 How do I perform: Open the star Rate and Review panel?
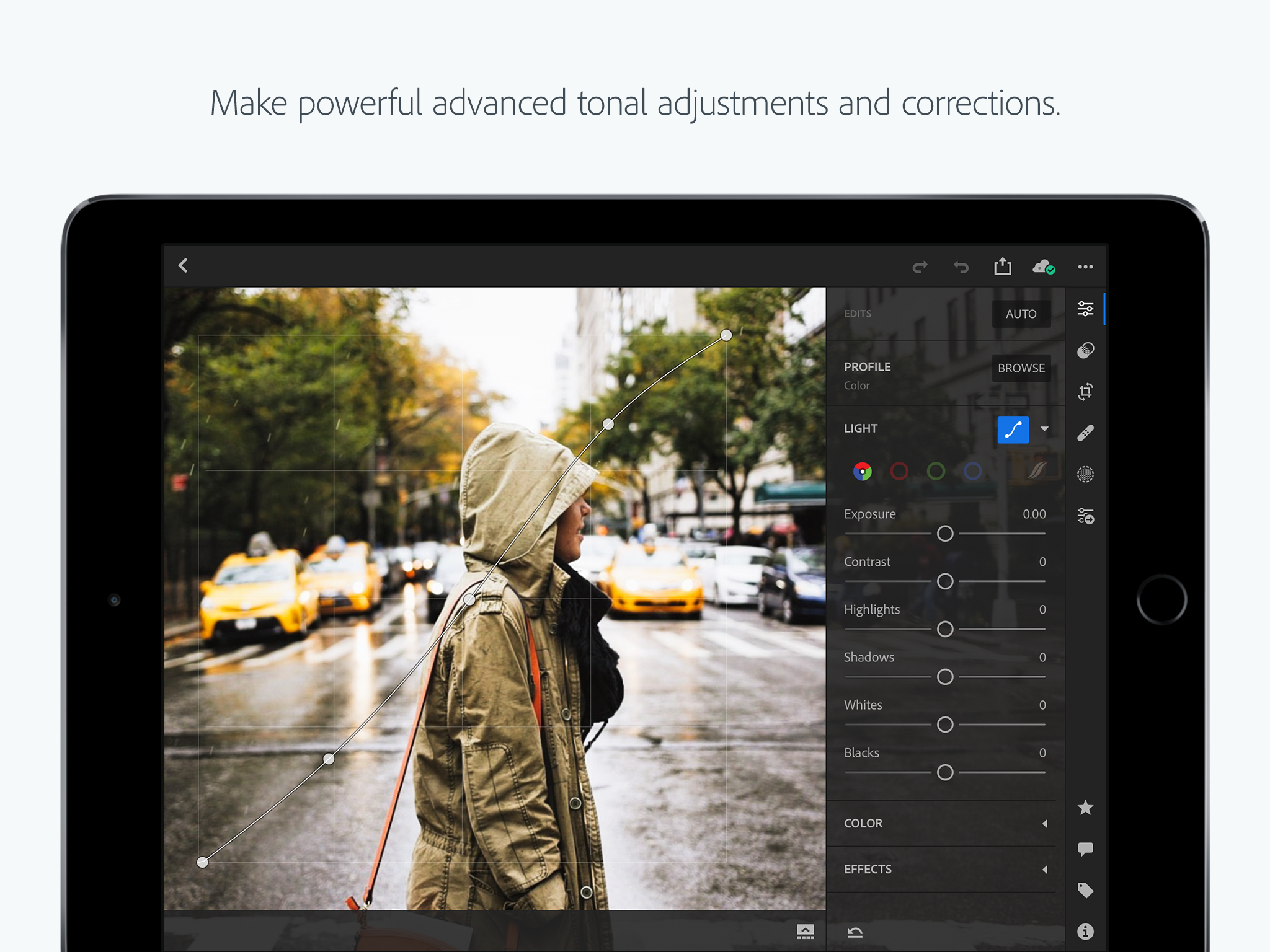1085,808
